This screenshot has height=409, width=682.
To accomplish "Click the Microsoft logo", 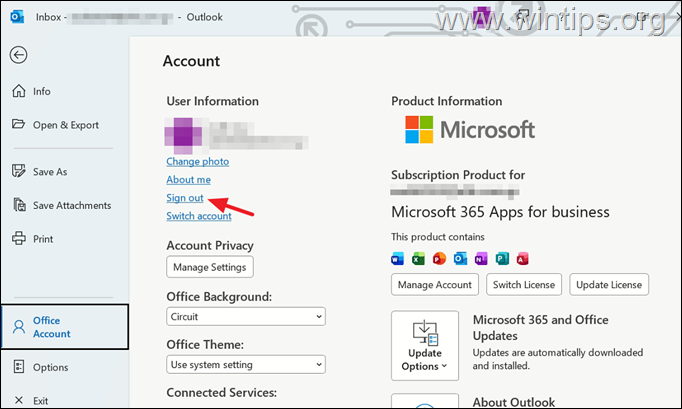I will pyautogui.click(x=470, y=130).
